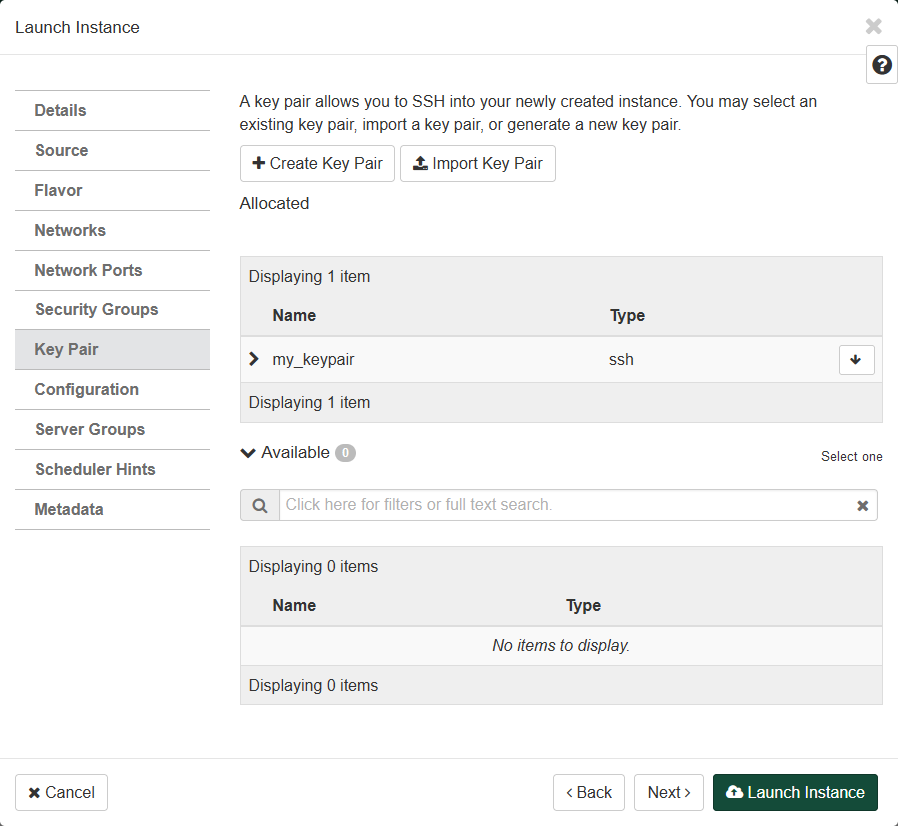Open the Metadata step

(69, 510)
